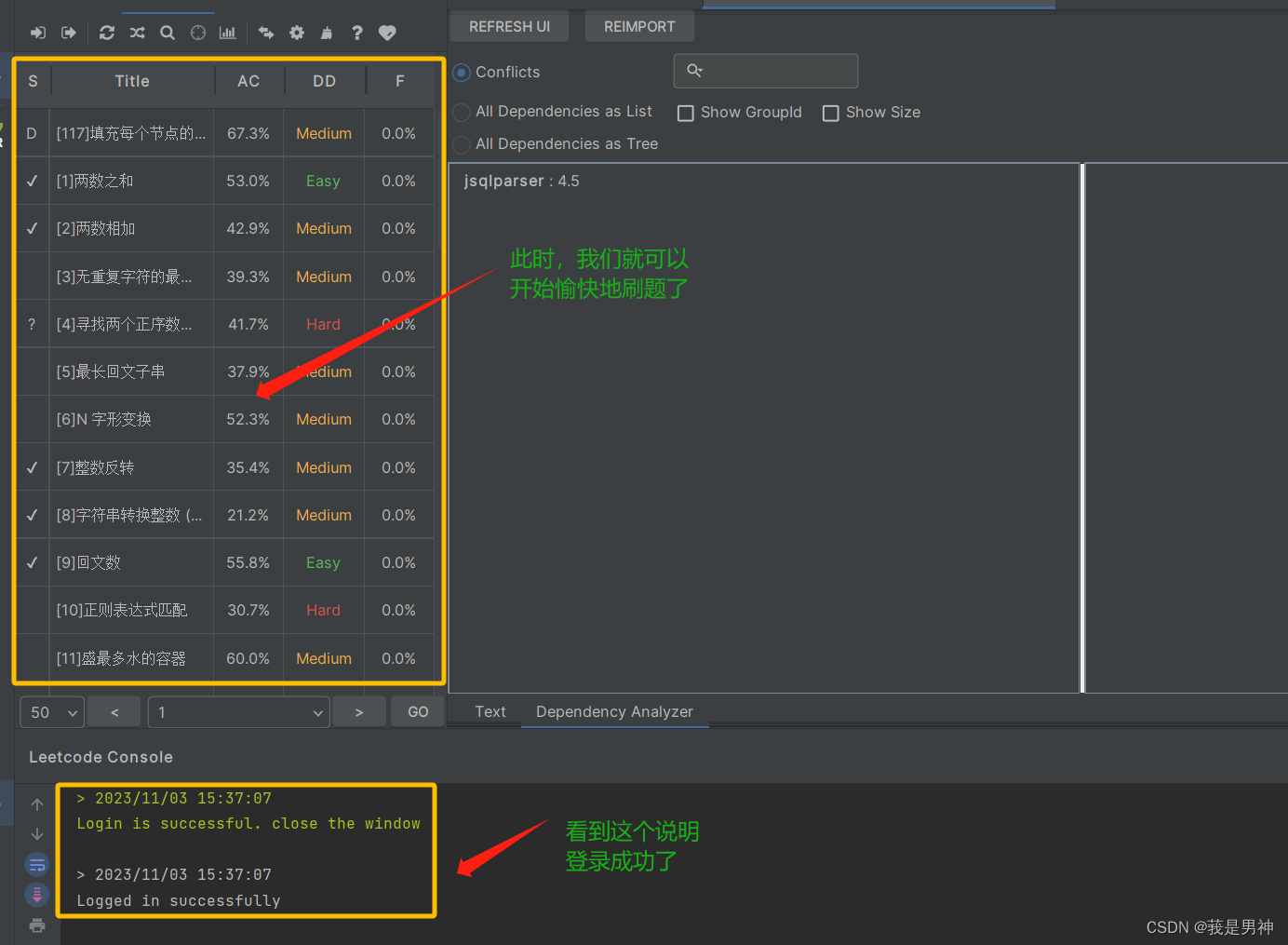
Task: Click the 'Login is successful. close the window' line
Action: (248, 823)
